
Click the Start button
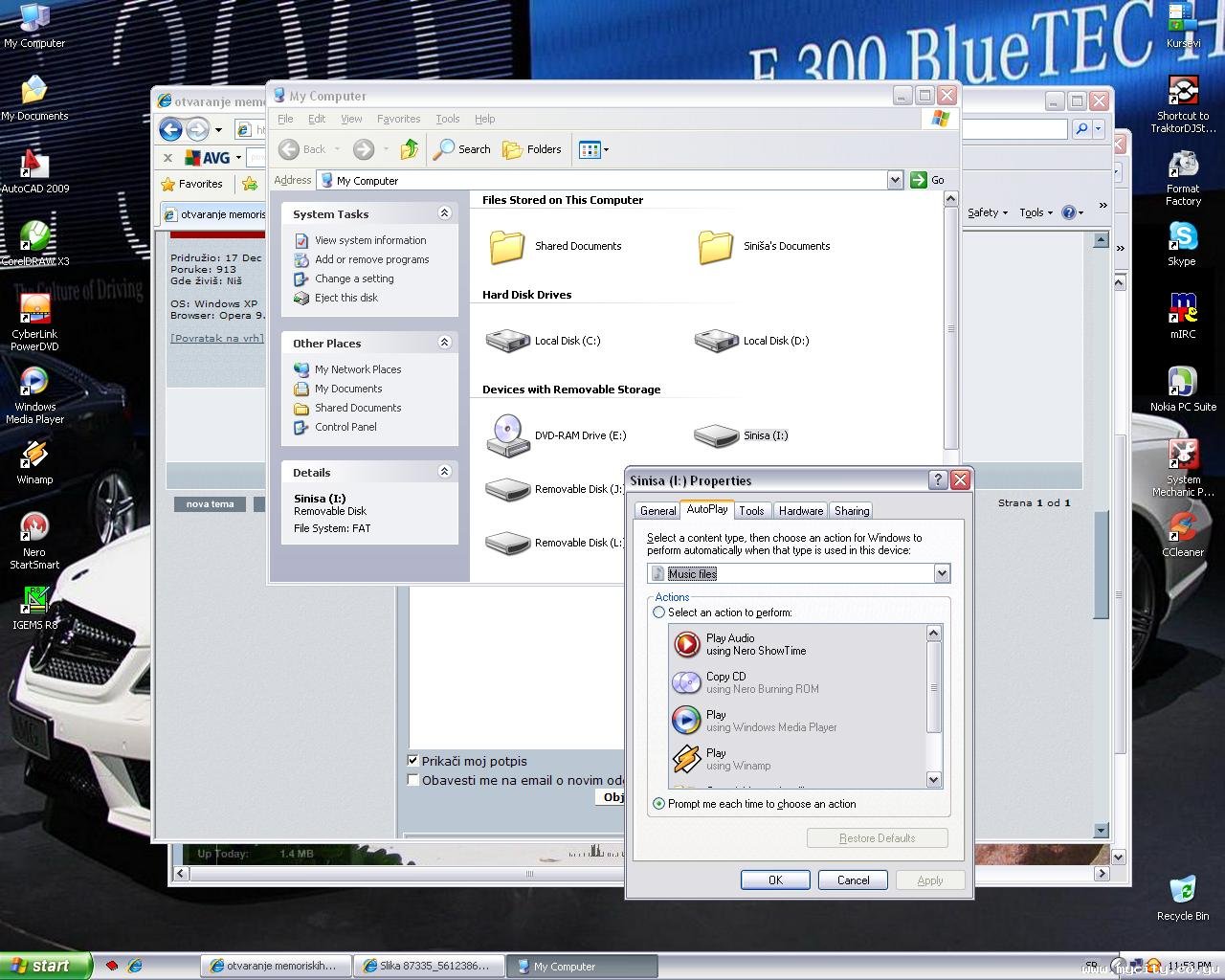[46, 966]
